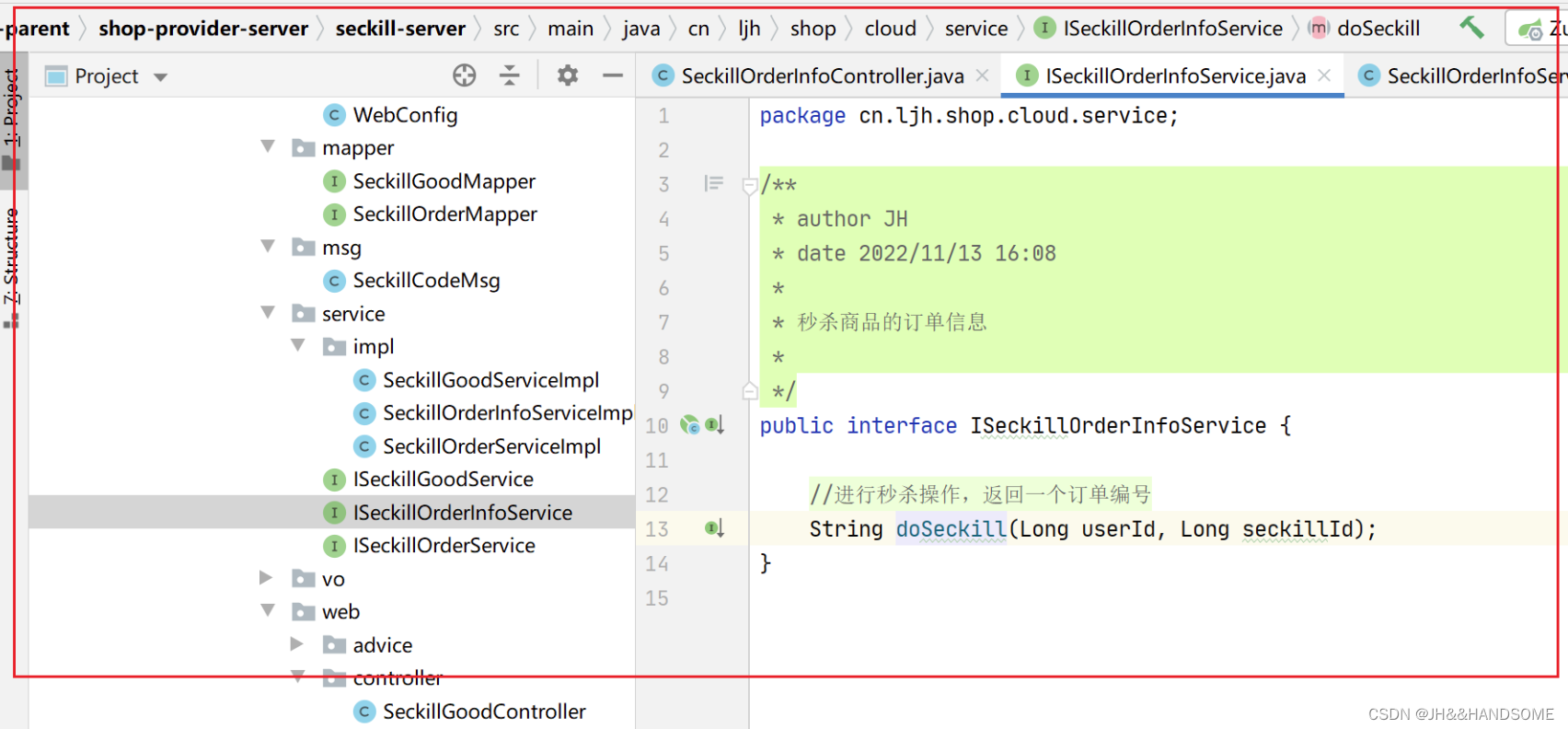Close the ISeckillOrderInfoService.java tab
This screenshot has width=1568, height=729.
(x=1324, y=75)
